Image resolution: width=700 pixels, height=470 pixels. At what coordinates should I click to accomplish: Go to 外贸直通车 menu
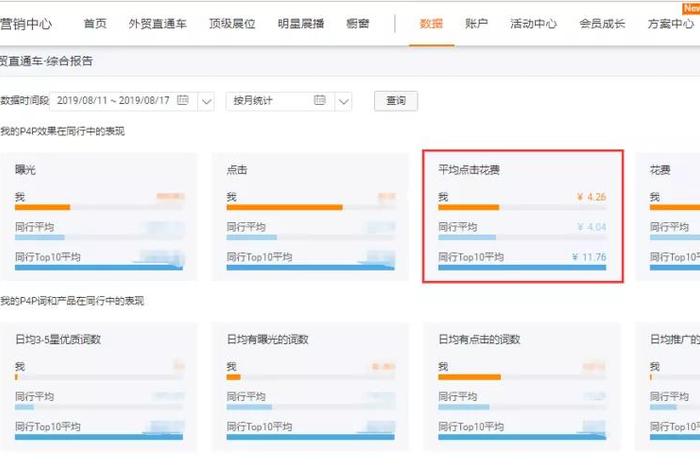pos(157,24)
